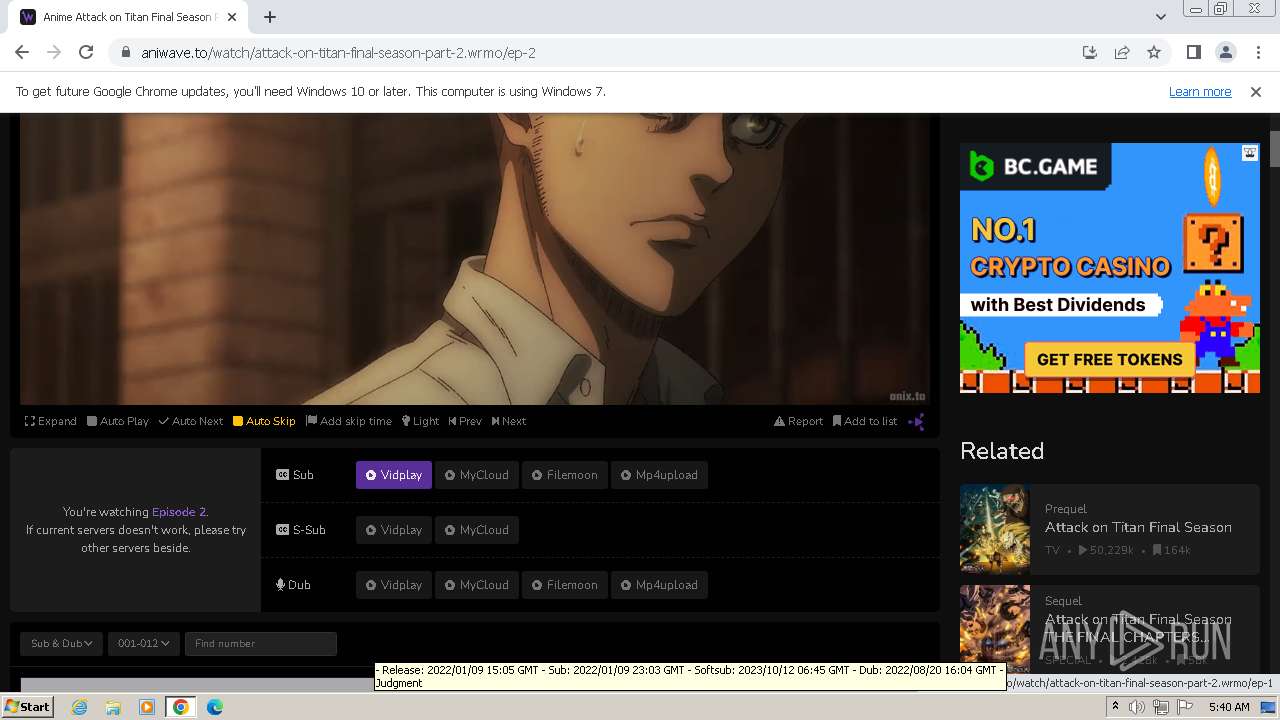This screenshot has height=720, width=1280.
Task: Open Windows Media Player from taskbar
Action: [x=147, y=707]
